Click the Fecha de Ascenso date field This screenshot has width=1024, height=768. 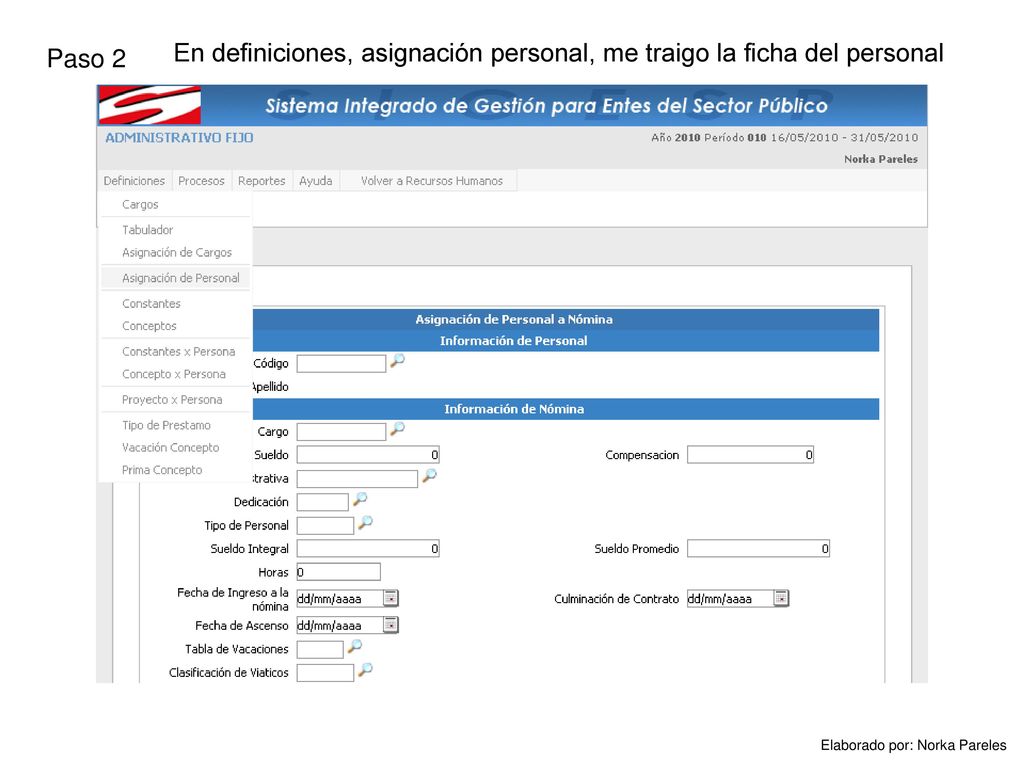(340, 626)
